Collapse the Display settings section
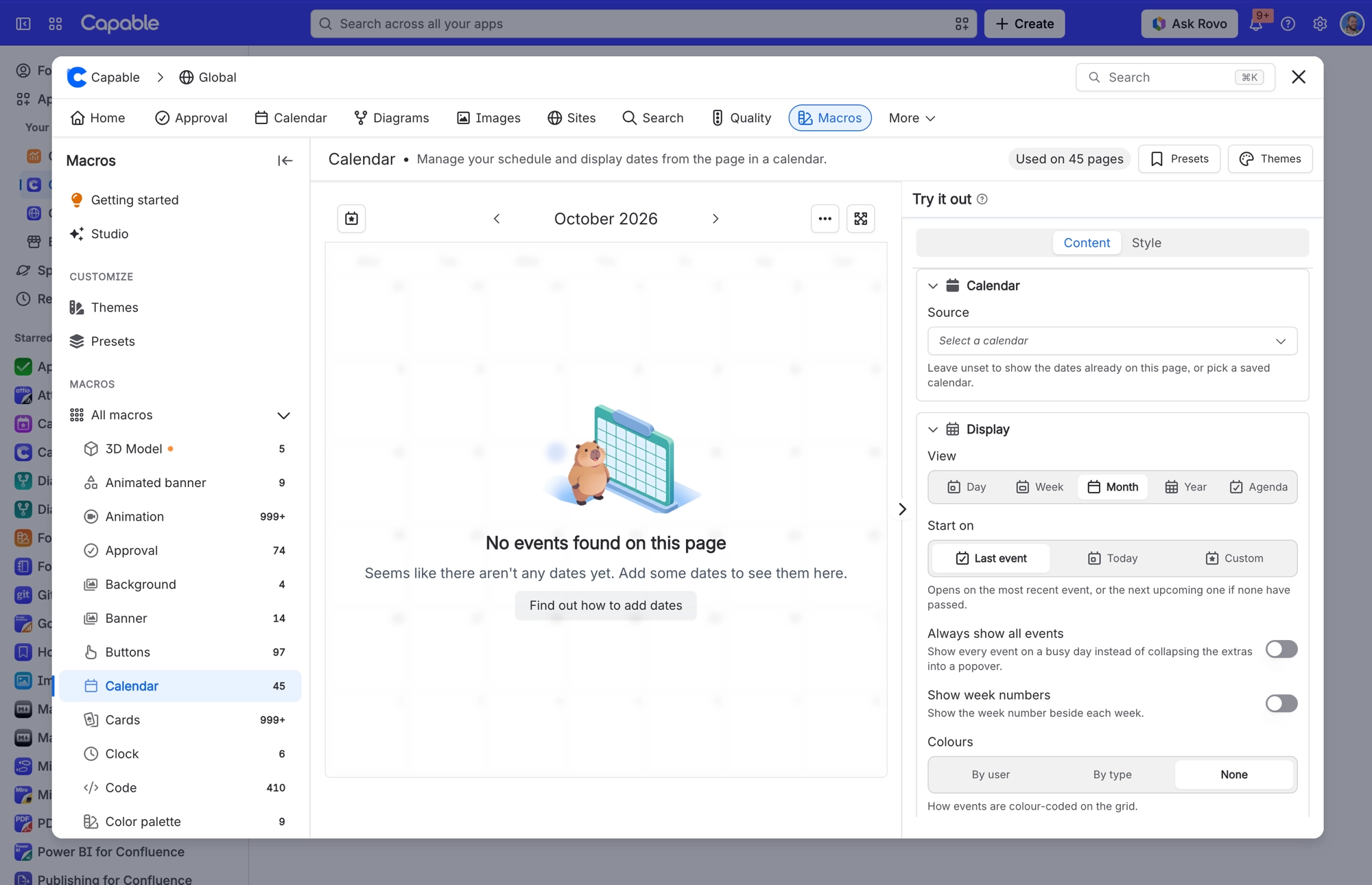The image size is (1372, 885). 932,429
